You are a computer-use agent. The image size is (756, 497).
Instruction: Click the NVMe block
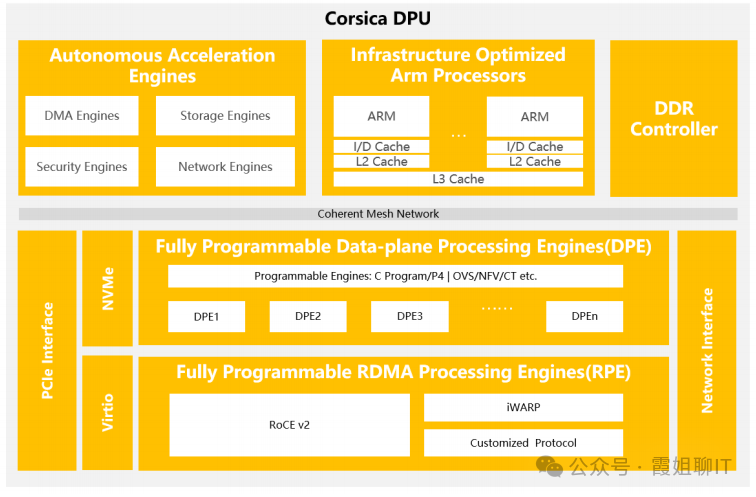[108, 288]
